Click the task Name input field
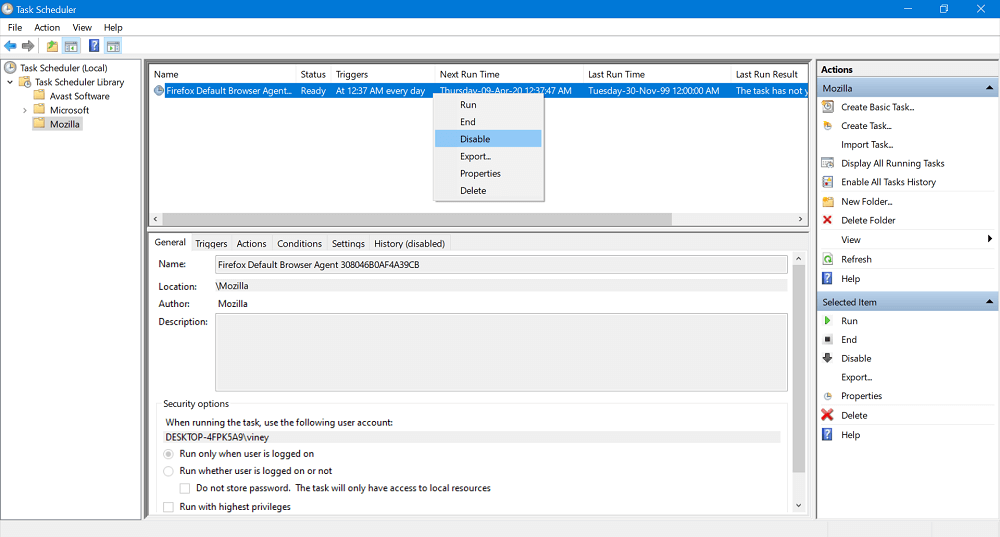This screenshot has width=1000, height=537. click(501, 265)
